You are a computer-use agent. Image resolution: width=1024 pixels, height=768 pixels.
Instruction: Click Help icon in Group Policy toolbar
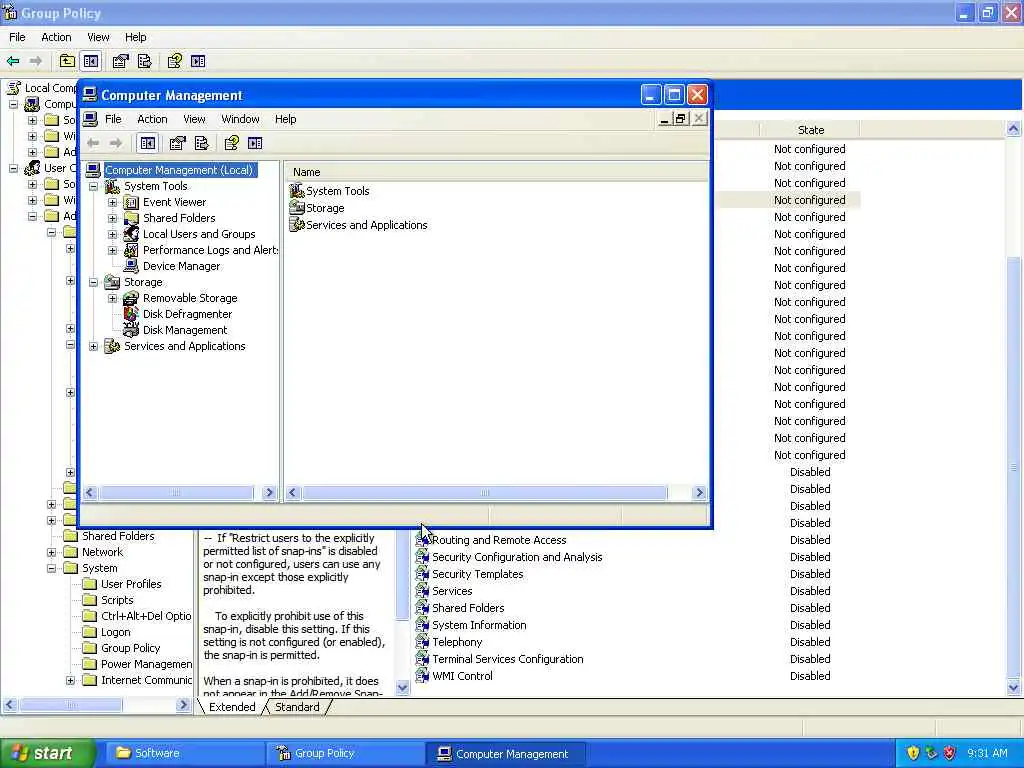174,61
